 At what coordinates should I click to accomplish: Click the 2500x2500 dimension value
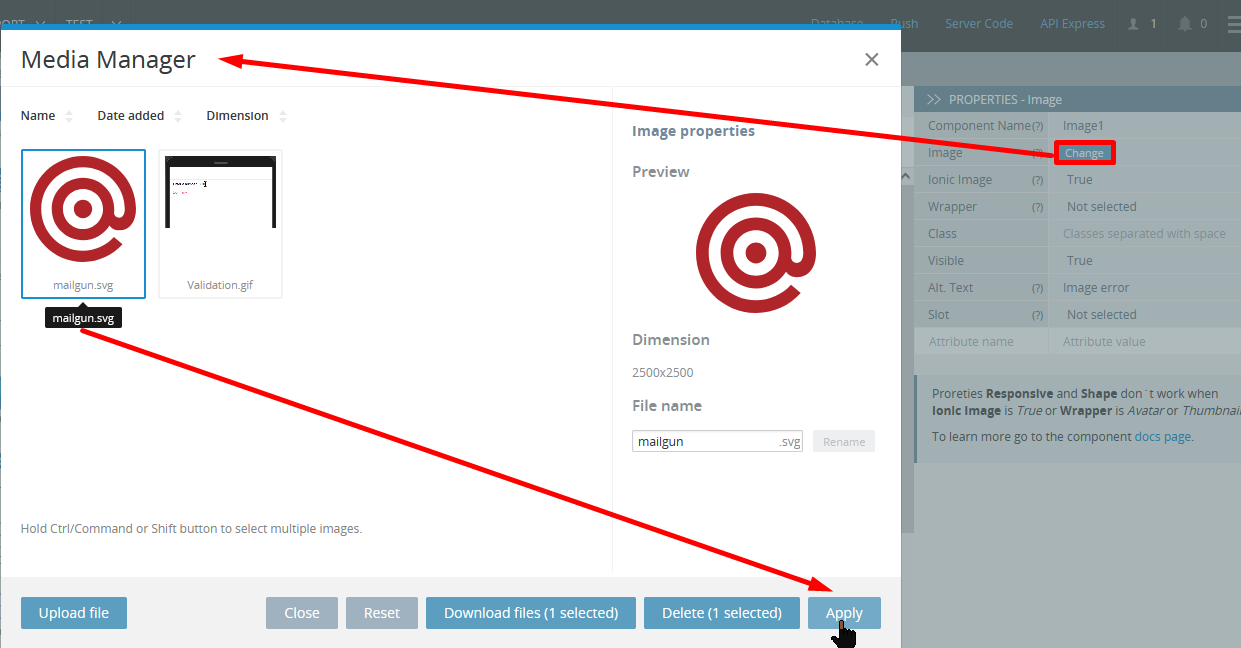662,373
